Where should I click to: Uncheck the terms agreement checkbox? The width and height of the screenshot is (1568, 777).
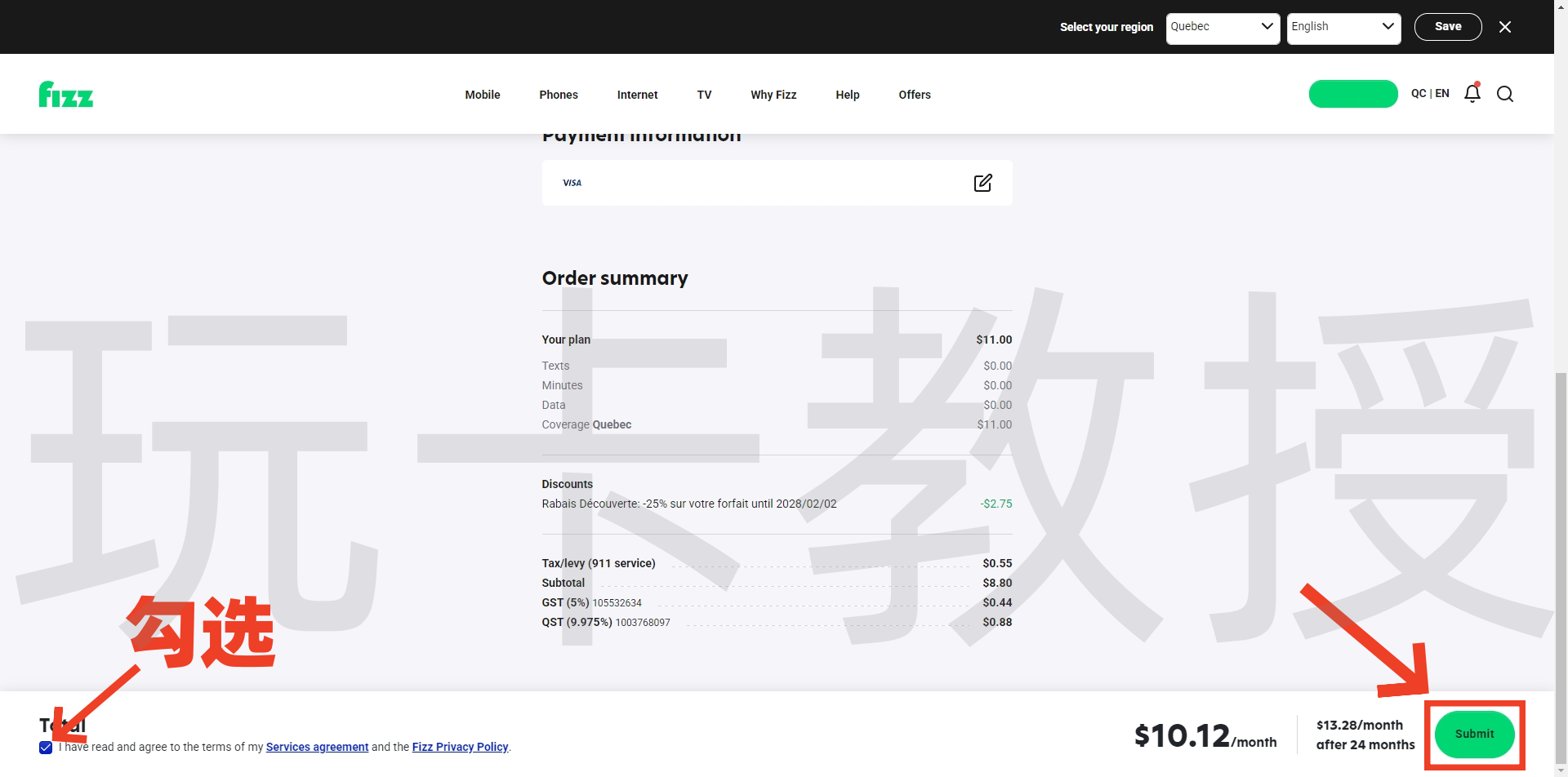(x=47, y=746)
